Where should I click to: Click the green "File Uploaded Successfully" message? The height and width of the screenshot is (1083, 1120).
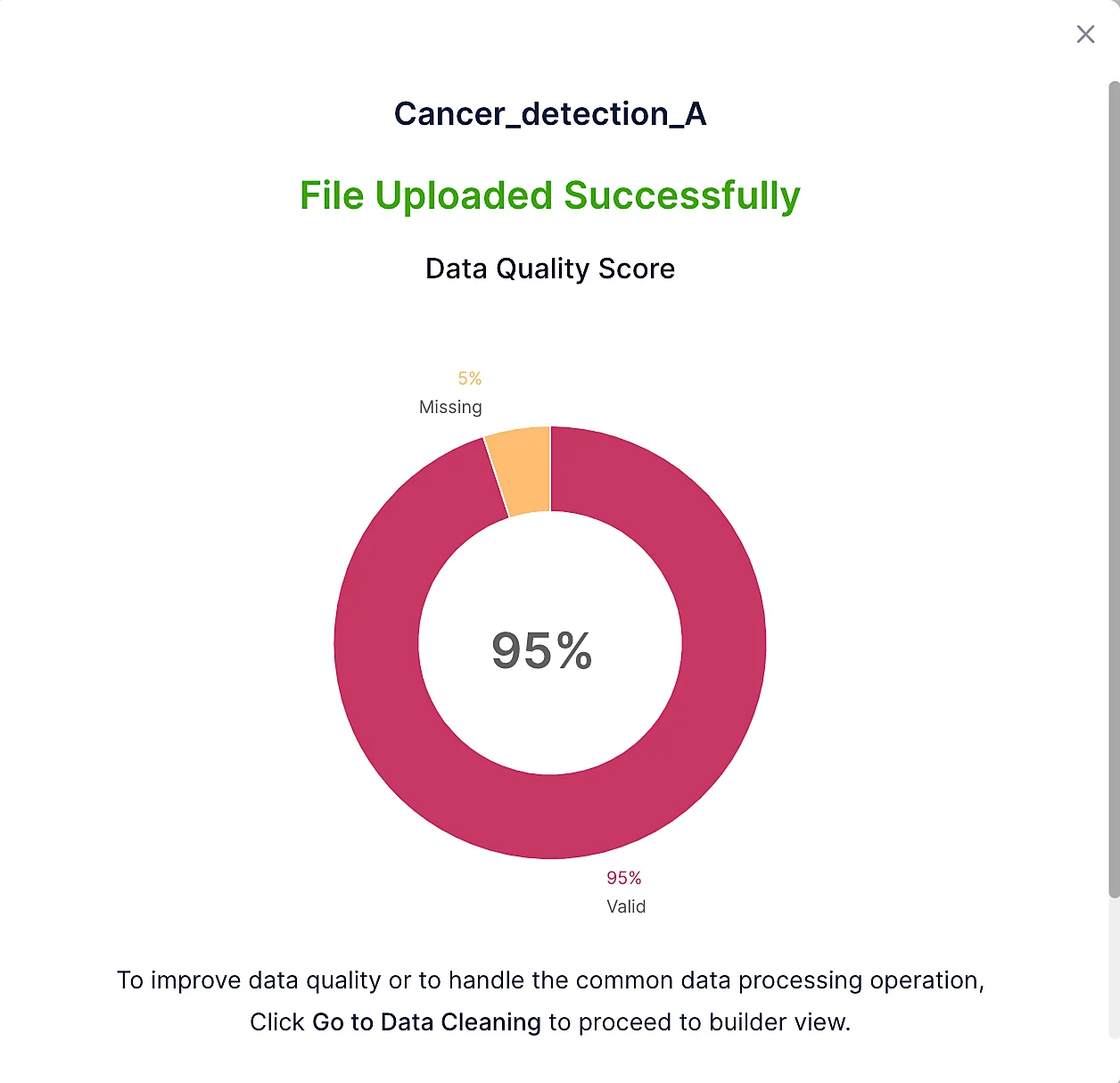550,196
